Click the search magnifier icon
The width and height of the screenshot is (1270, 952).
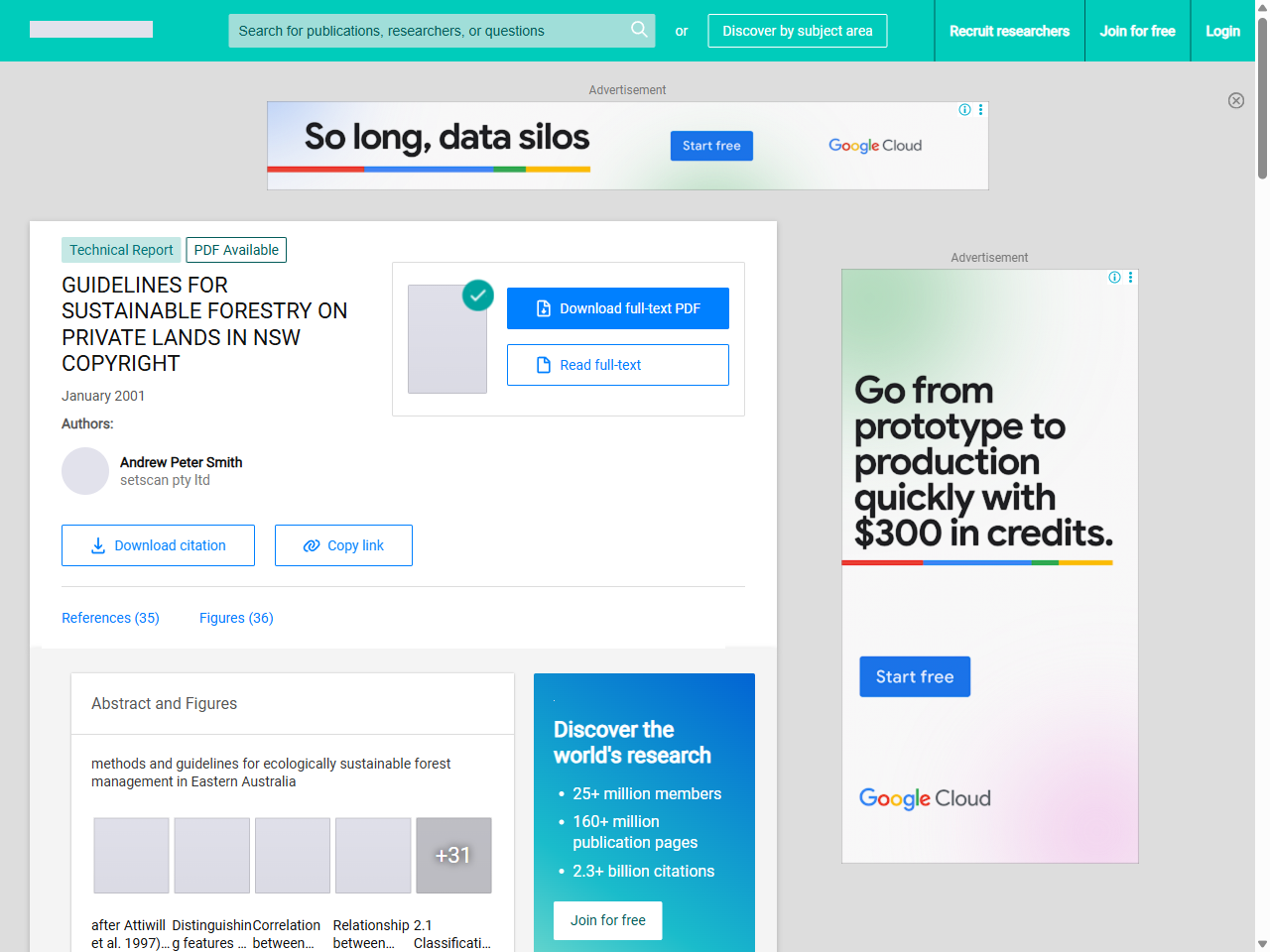[639, 30]
